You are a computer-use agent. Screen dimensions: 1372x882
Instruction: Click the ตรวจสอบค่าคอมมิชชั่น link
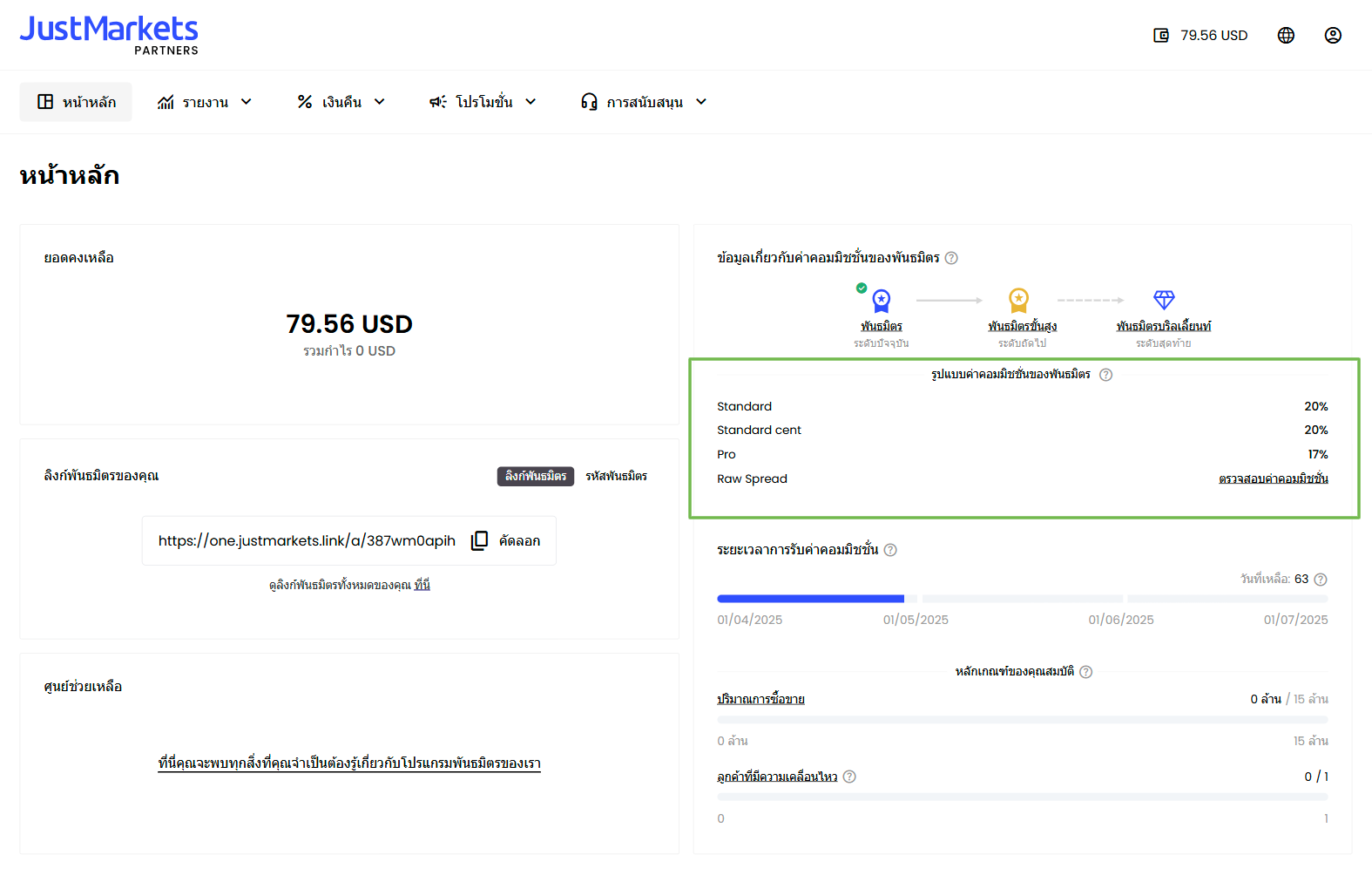click(x=1274, y=478)
